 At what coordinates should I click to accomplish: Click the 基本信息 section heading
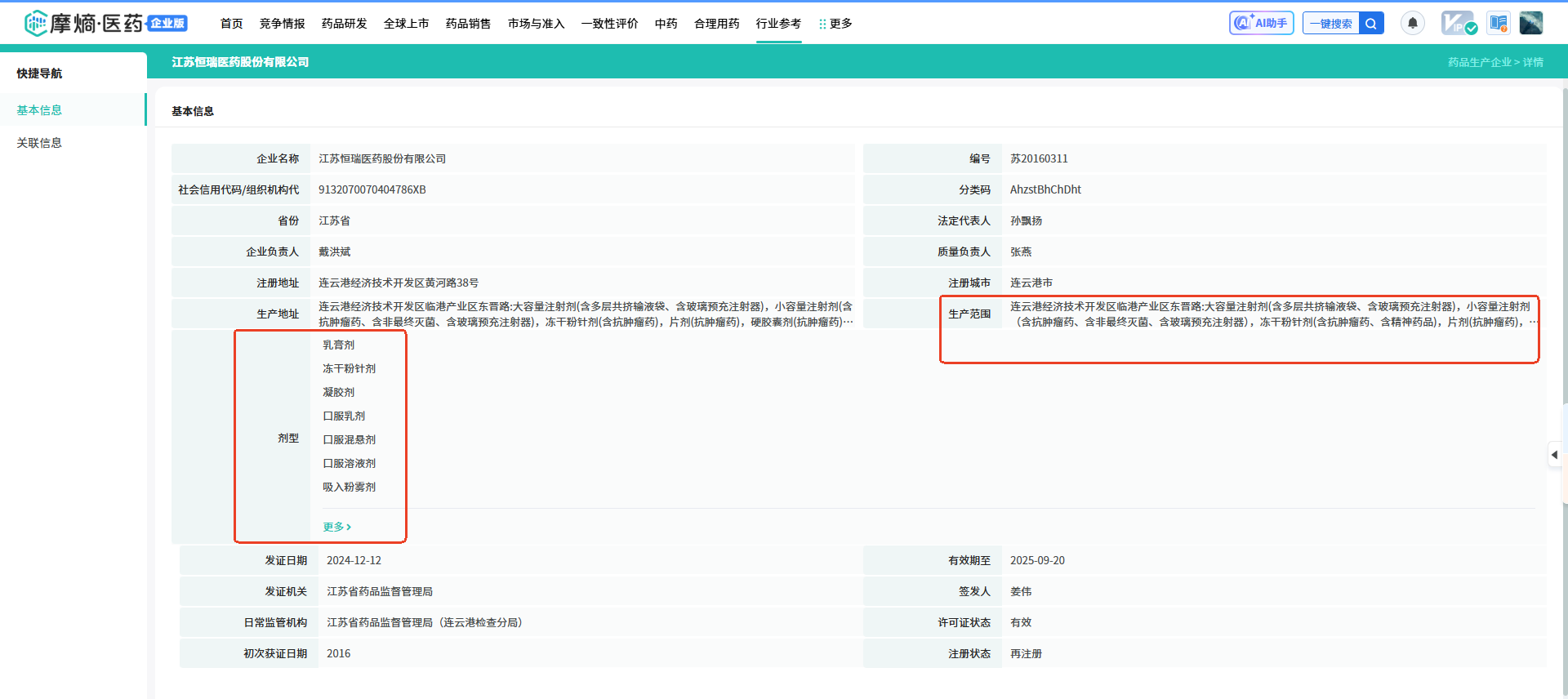(x=193, y=111)
